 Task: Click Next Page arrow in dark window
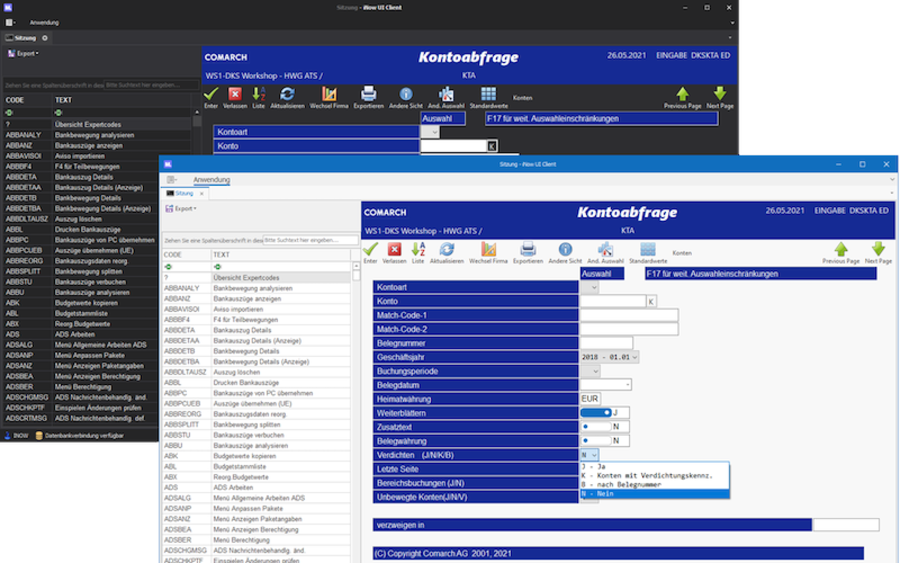click(720, 94)
